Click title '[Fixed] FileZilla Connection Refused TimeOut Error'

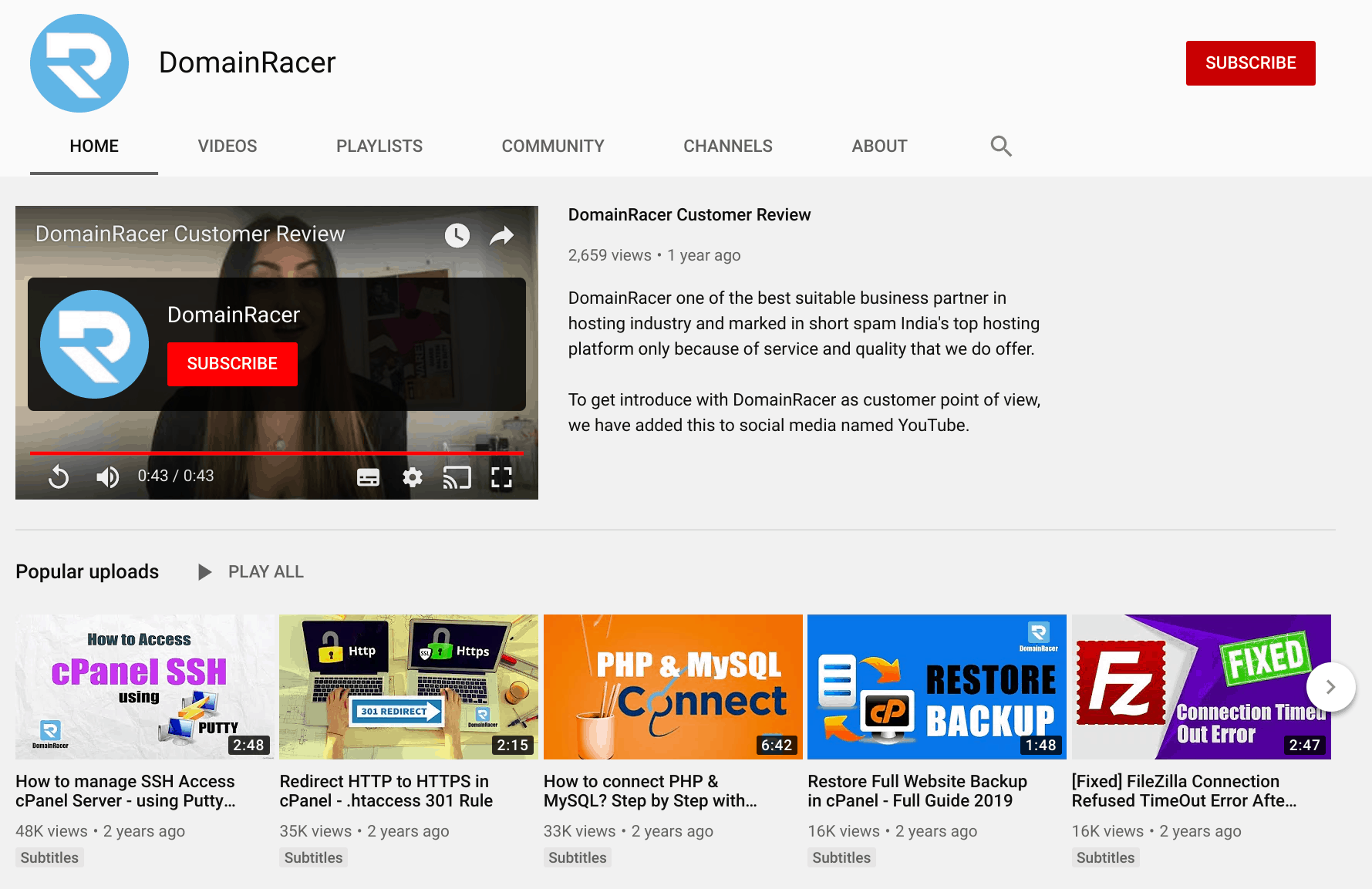[x=1185, y=791]
